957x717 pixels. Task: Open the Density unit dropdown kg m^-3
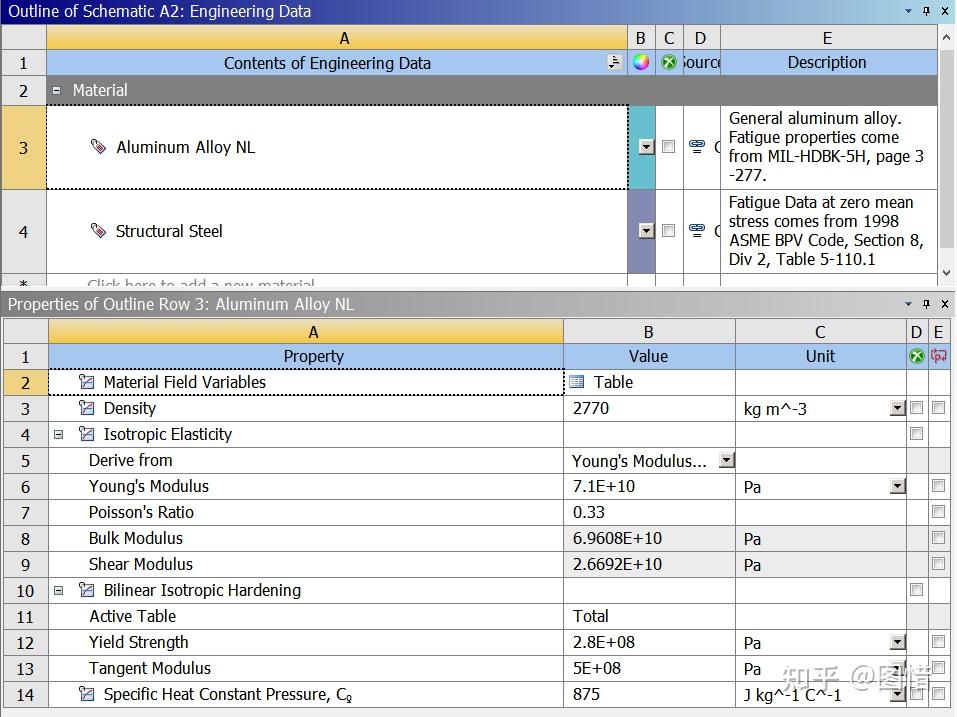point(898,408)
